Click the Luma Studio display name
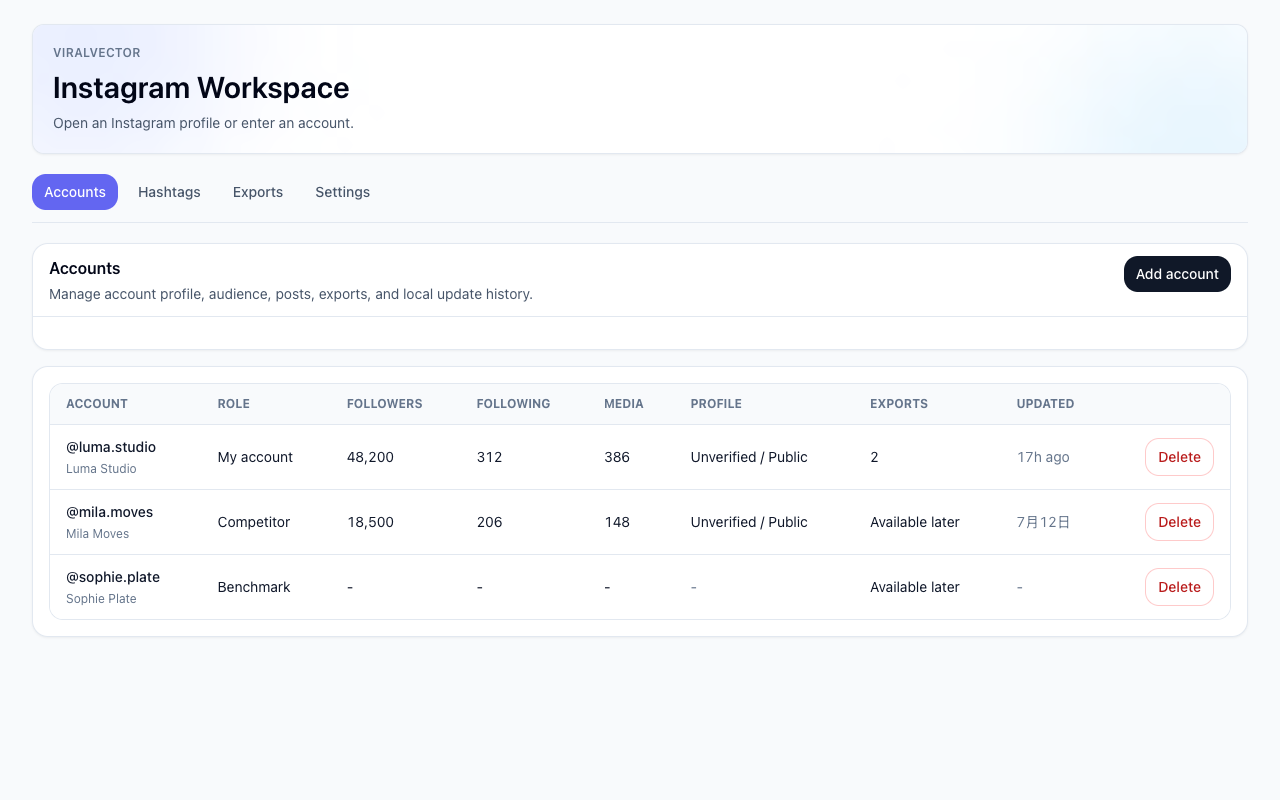This screenshot has width=1280, height=800. pyautogui.click(x=101, y=469)
